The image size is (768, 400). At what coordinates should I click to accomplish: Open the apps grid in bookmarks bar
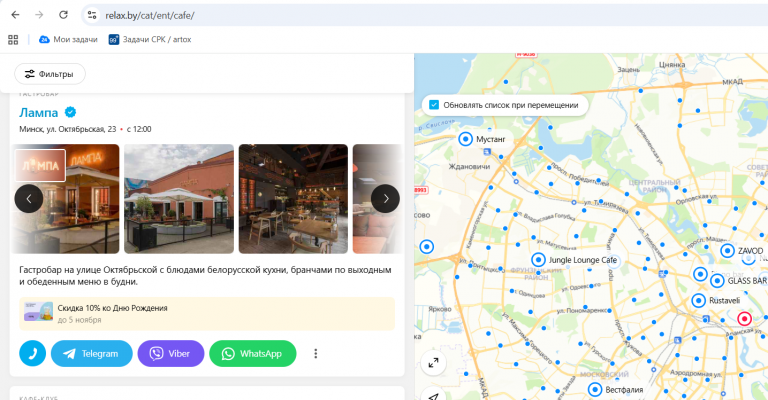(13, 40)
